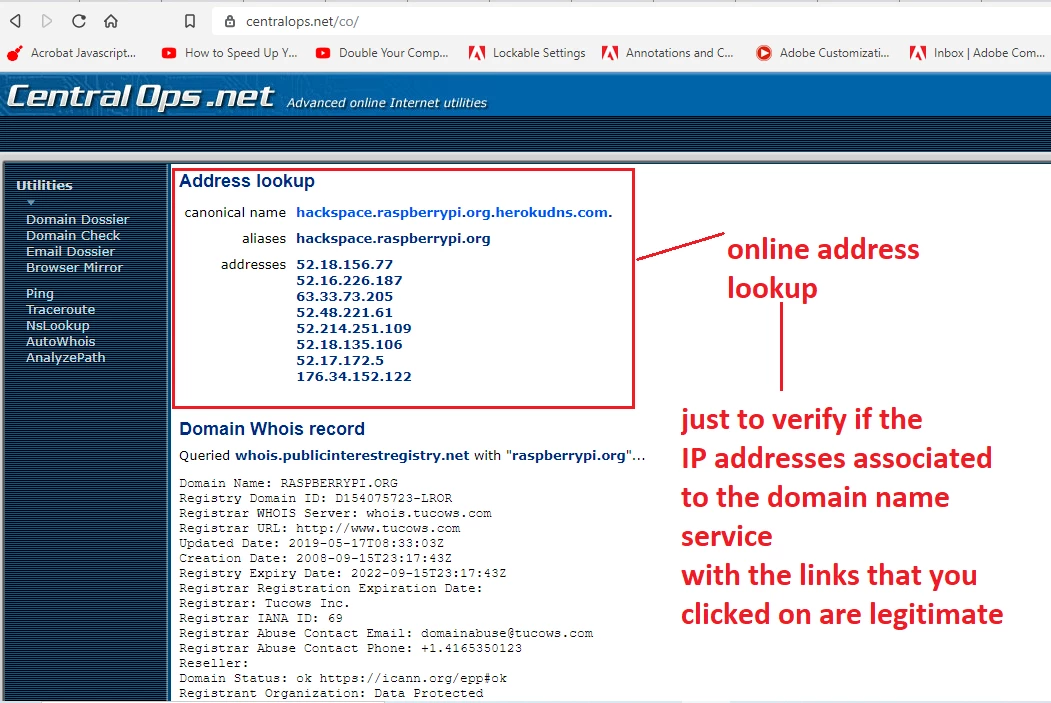
Task: Click Registrar: Tucows Inc. line
Action: click(264, 603)
